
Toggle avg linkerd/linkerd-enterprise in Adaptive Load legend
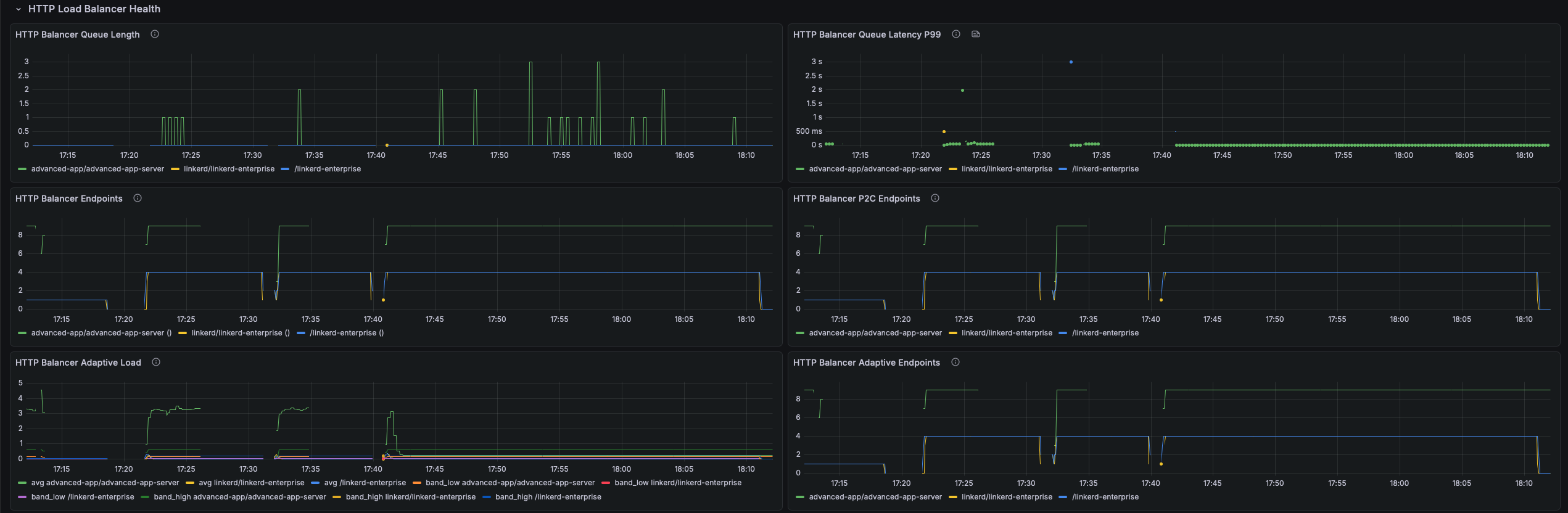pyautogui.click(x=251, y=483)
